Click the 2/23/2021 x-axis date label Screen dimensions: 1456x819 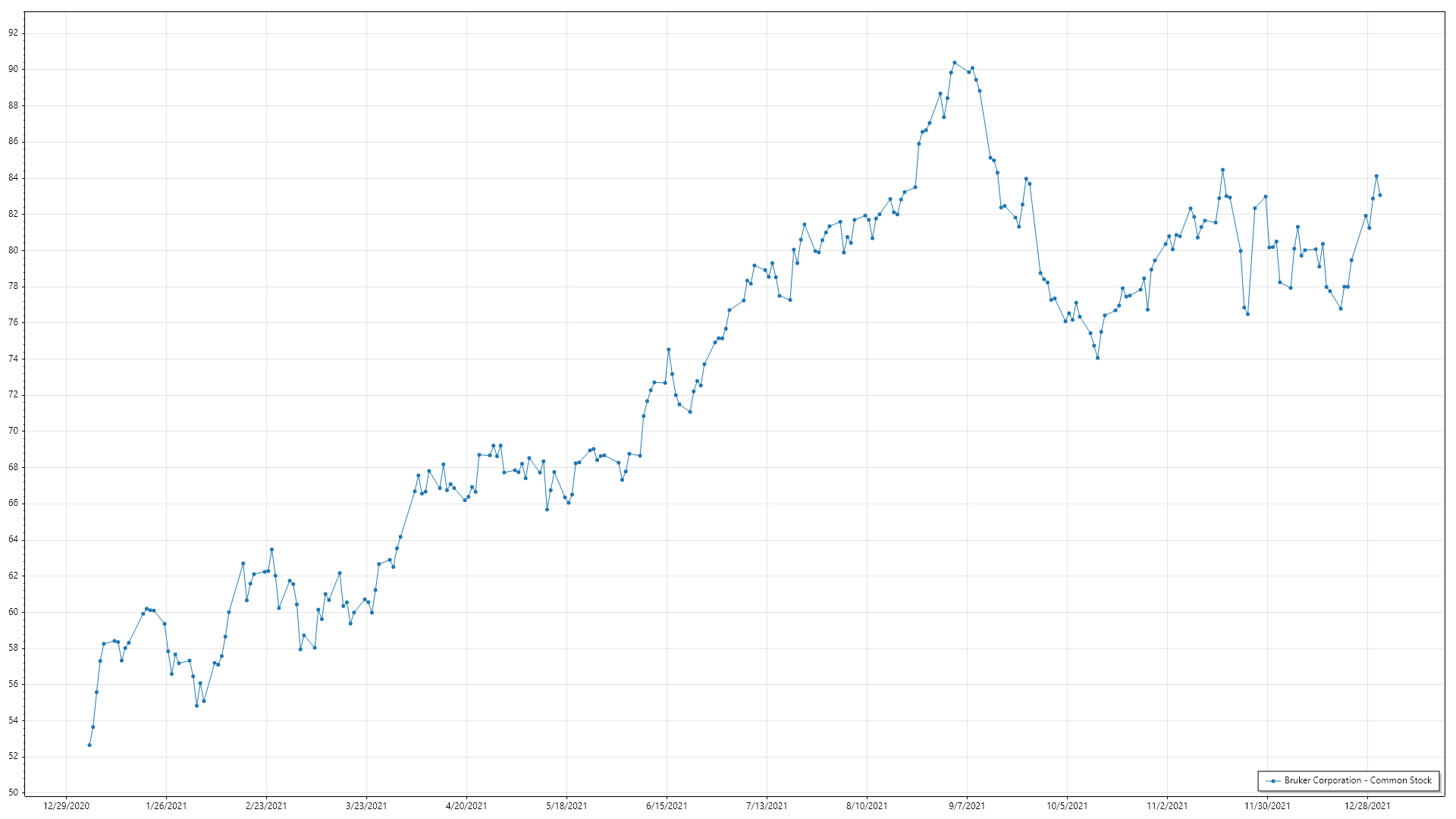266,806
